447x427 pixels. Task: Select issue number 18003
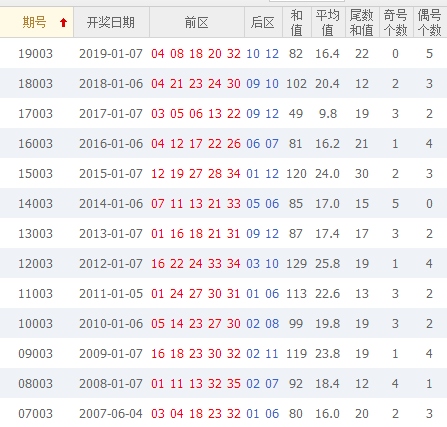(x=35, y=84)
